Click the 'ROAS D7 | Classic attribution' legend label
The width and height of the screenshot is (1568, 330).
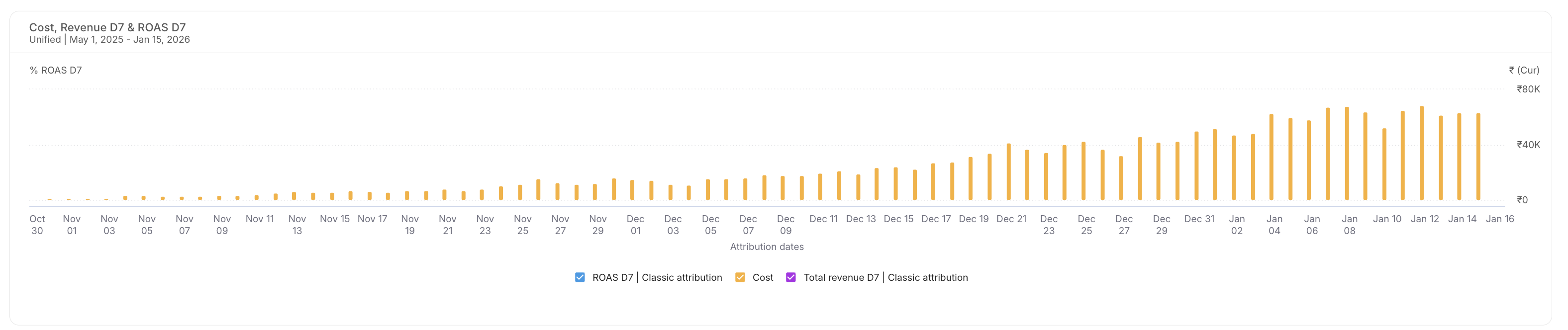657,277
